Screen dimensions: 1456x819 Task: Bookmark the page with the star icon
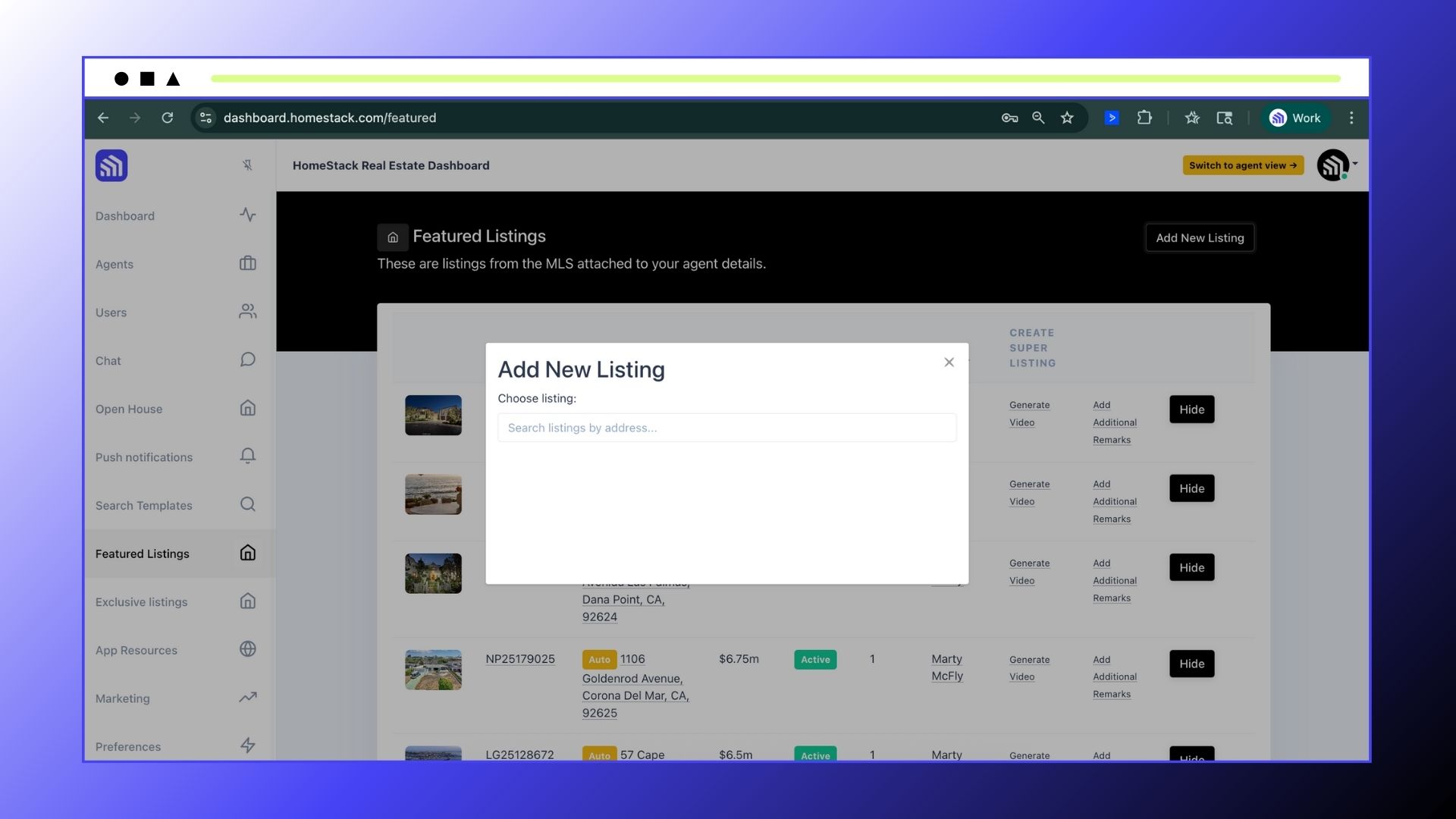click(1067, 118)
